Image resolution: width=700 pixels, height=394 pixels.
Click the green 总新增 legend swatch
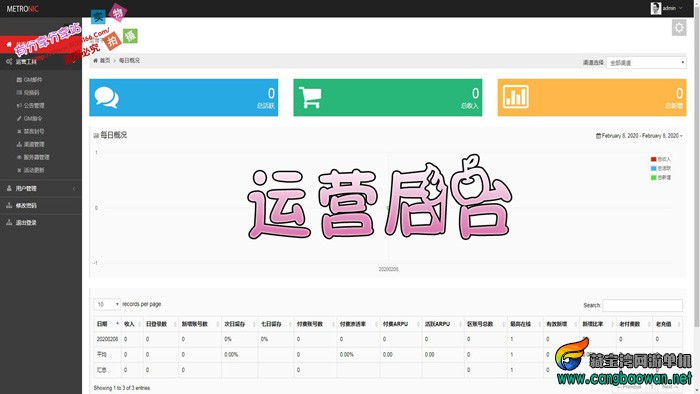(654, 178)
